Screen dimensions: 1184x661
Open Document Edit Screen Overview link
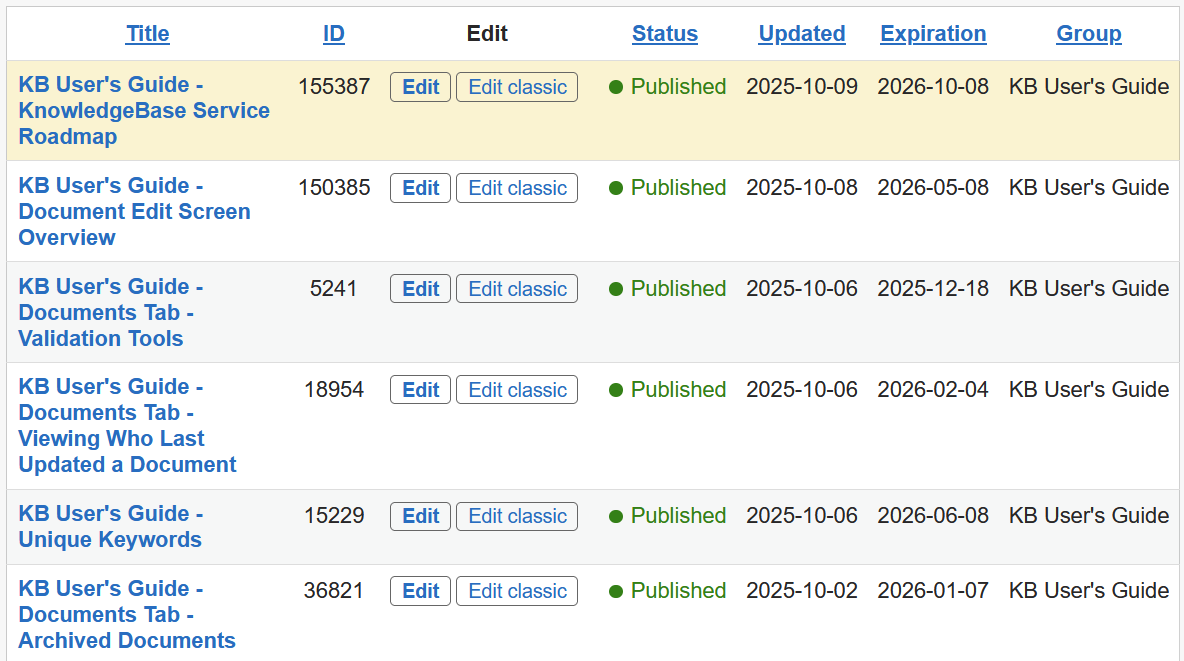(x=134, y=212)
